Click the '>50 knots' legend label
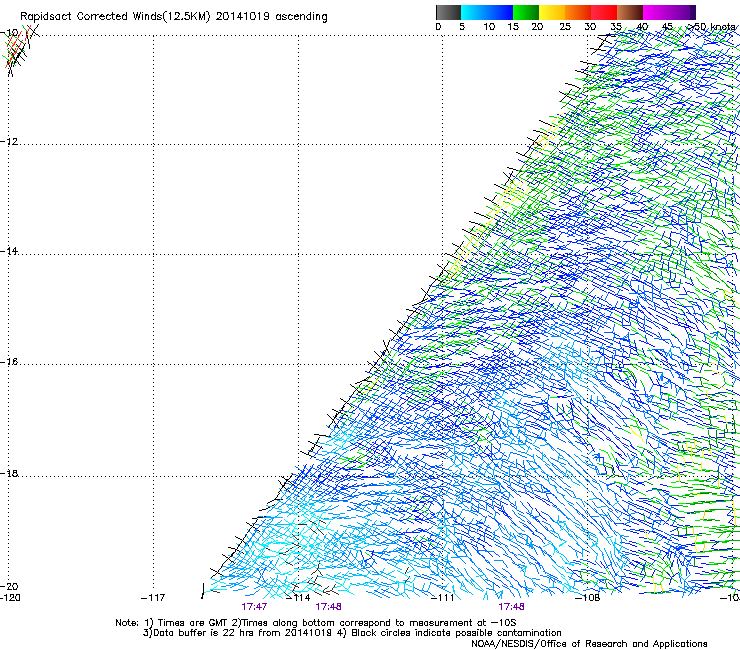This screenshot has height=650, width=740. coord(711,27)
